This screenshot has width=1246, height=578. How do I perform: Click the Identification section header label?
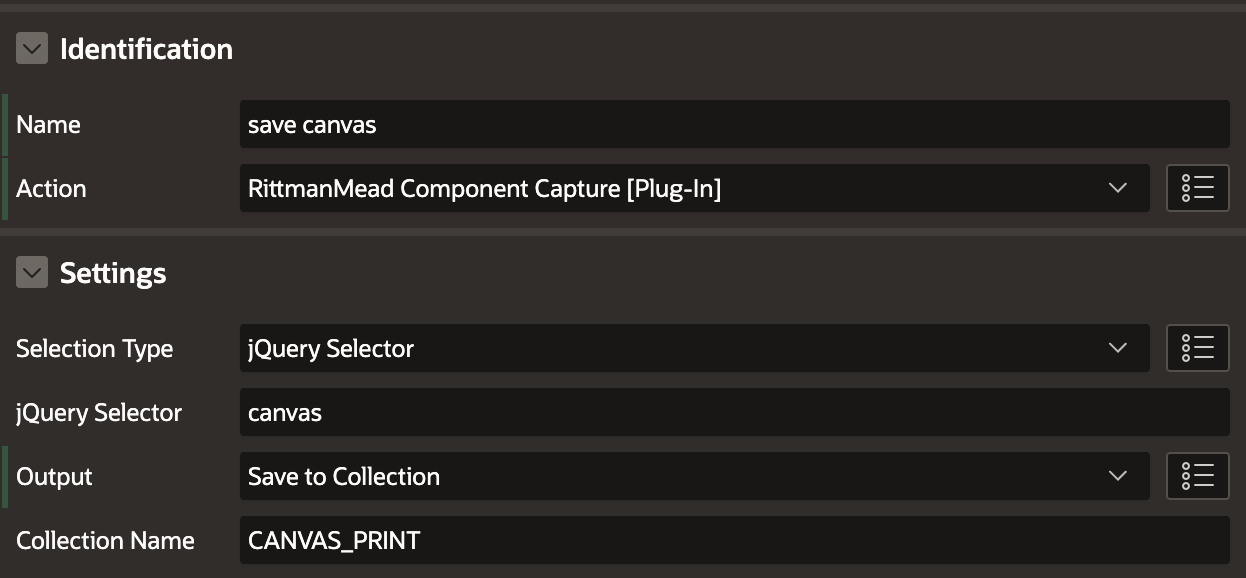coord(147,47)
